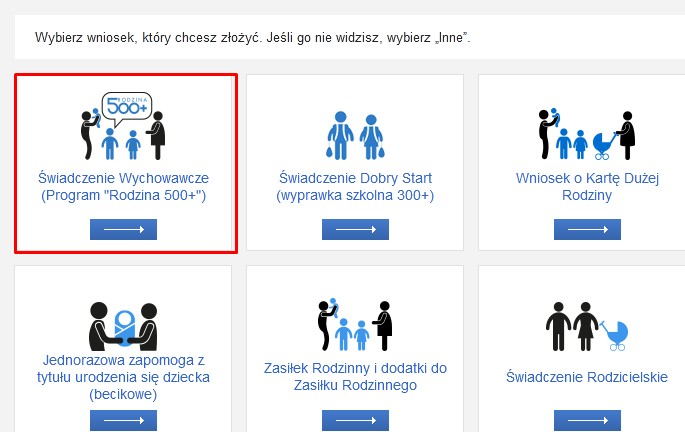The image size is (685, 432).
Task: Click arrow button under Rodzina 500+
Action: point(123,229)
